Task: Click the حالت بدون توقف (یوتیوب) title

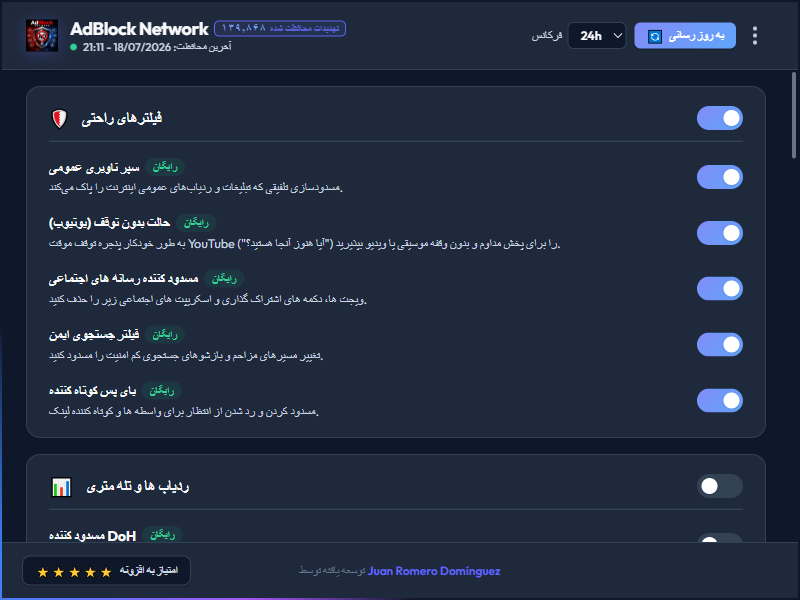Action: [x=109, y=223]
